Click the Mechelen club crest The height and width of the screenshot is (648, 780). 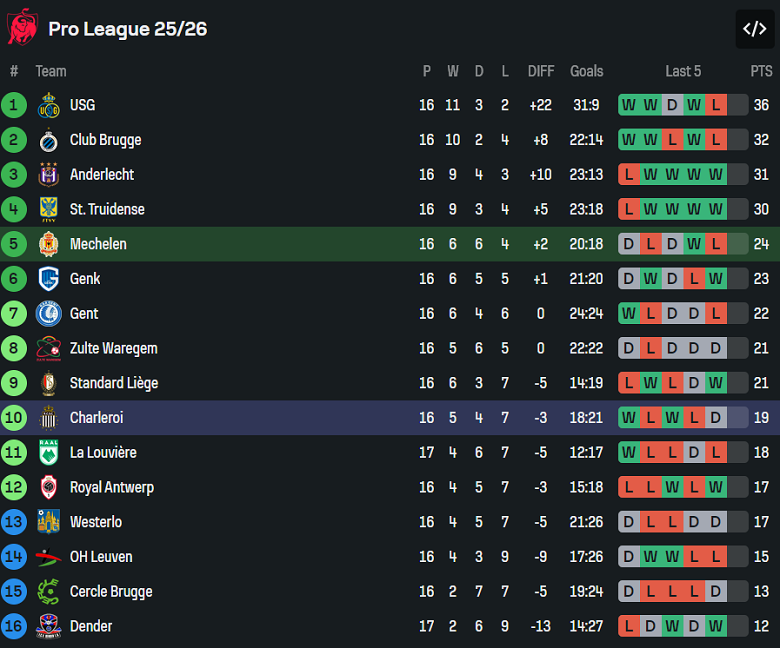click(x=48, y=244)
